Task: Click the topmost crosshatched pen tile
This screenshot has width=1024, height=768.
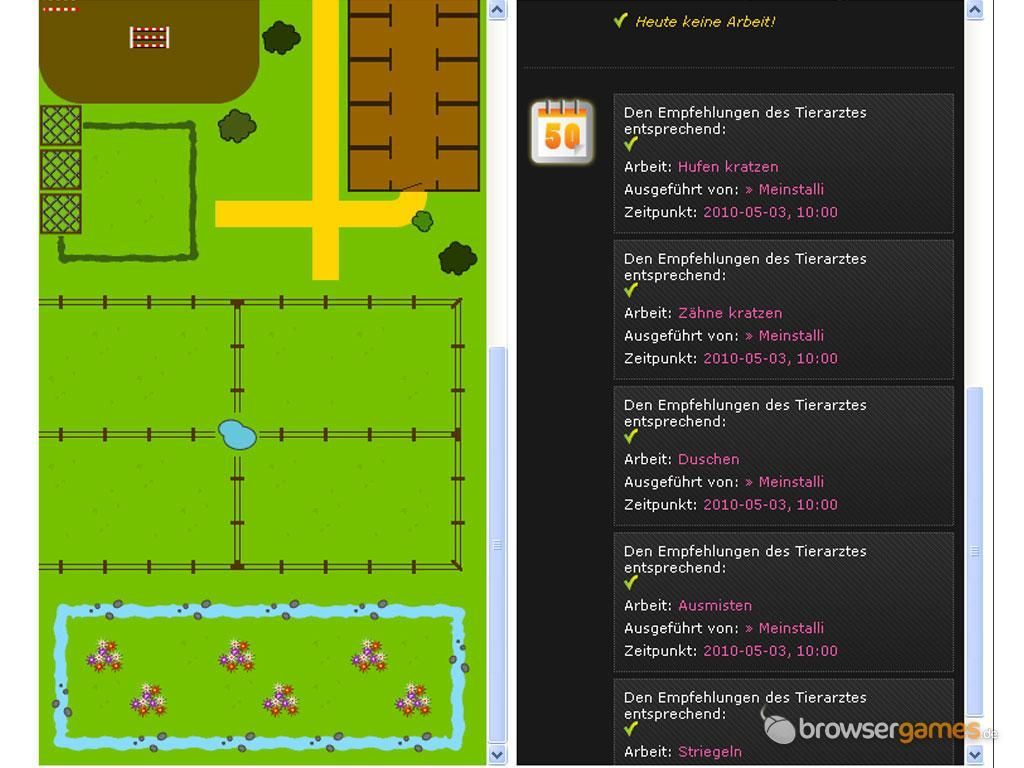Action: click(61, 125)
